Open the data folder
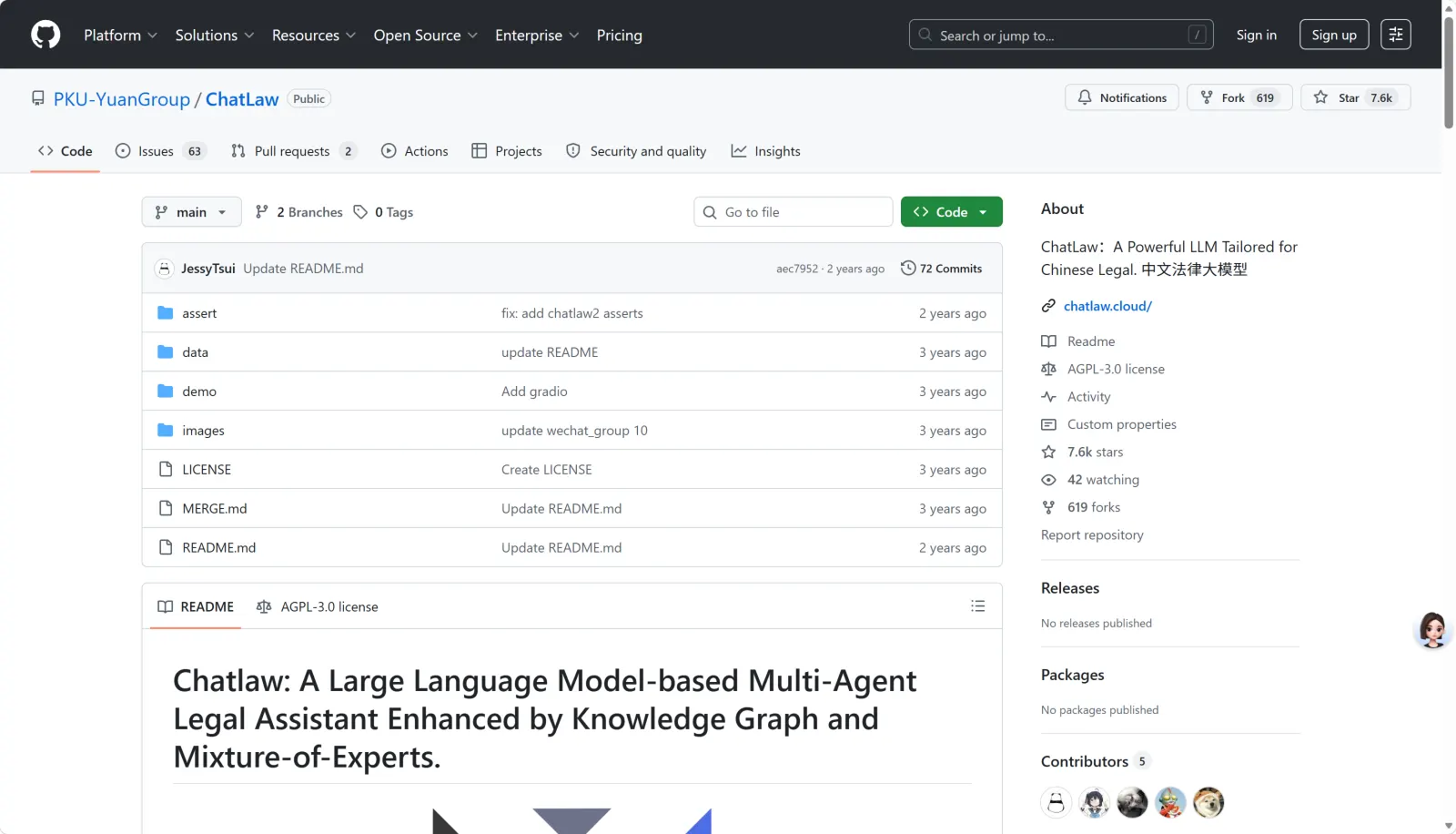 point(195,352)
